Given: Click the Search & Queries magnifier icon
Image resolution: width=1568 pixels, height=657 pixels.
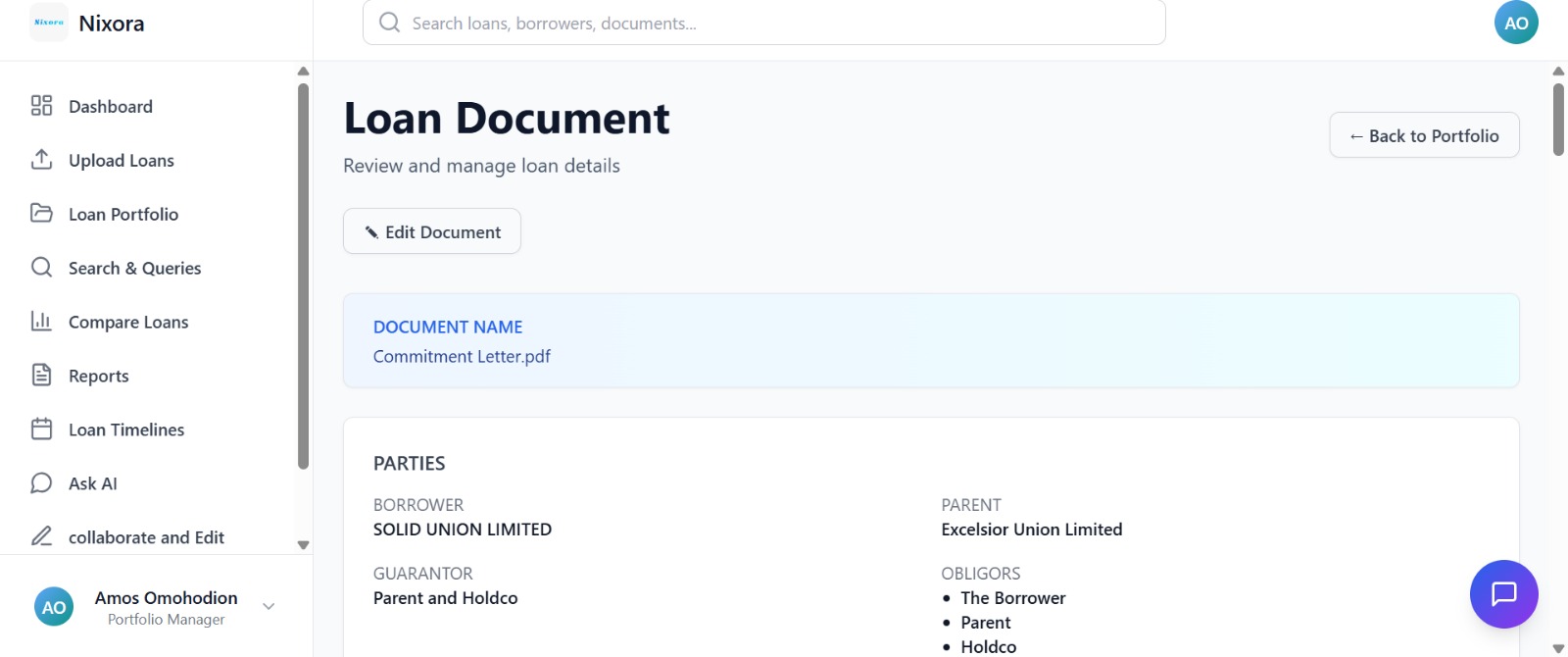Looking at the screenshot, I should pos(41,268).
